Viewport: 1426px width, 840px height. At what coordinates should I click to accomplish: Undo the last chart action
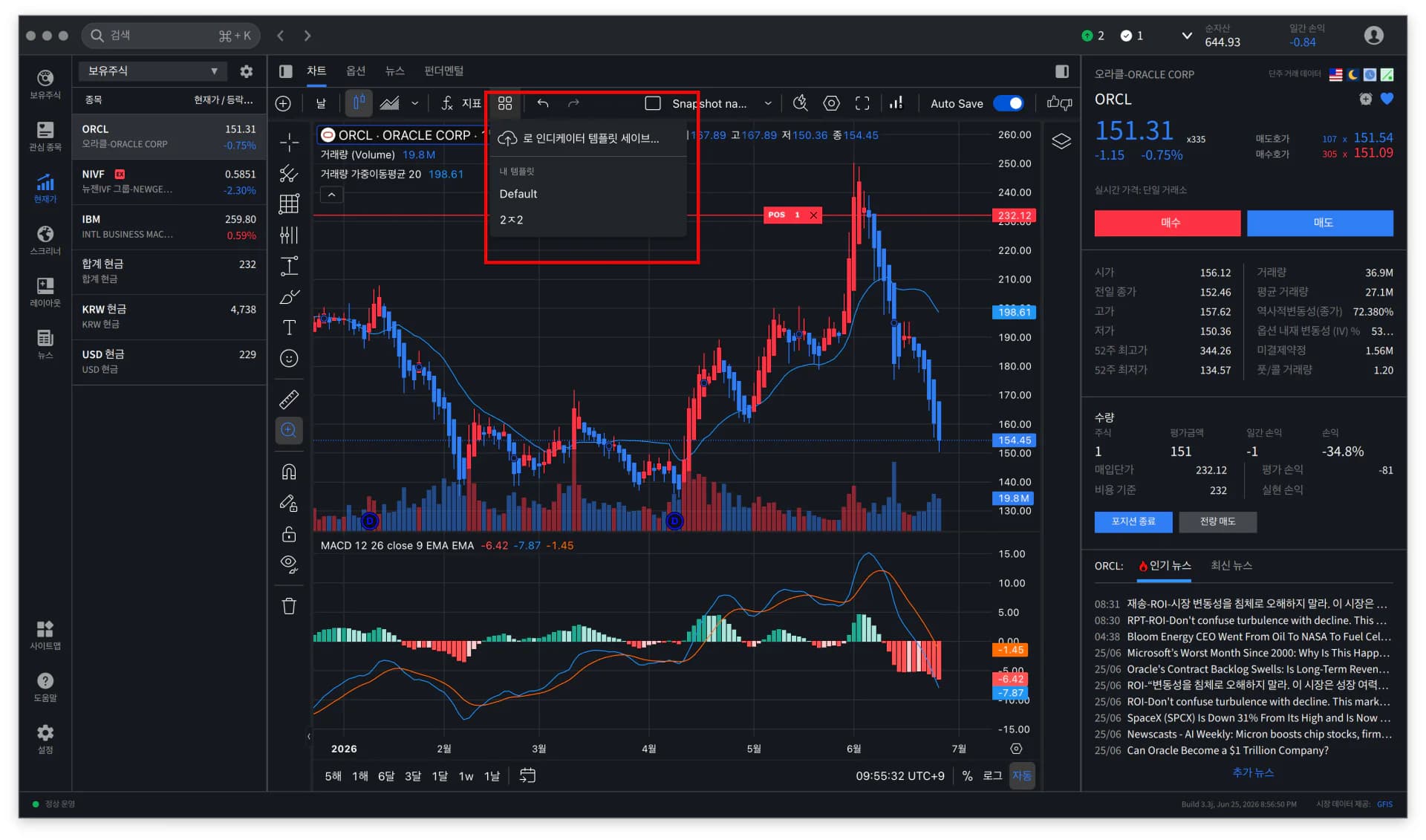click(x=543, y=103)
